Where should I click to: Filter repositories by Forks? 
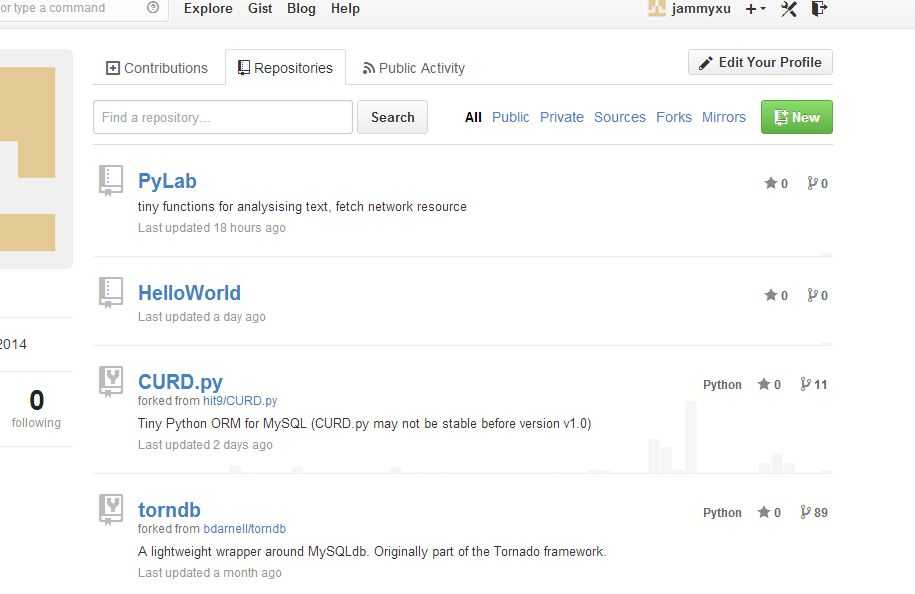coord(673,117)
